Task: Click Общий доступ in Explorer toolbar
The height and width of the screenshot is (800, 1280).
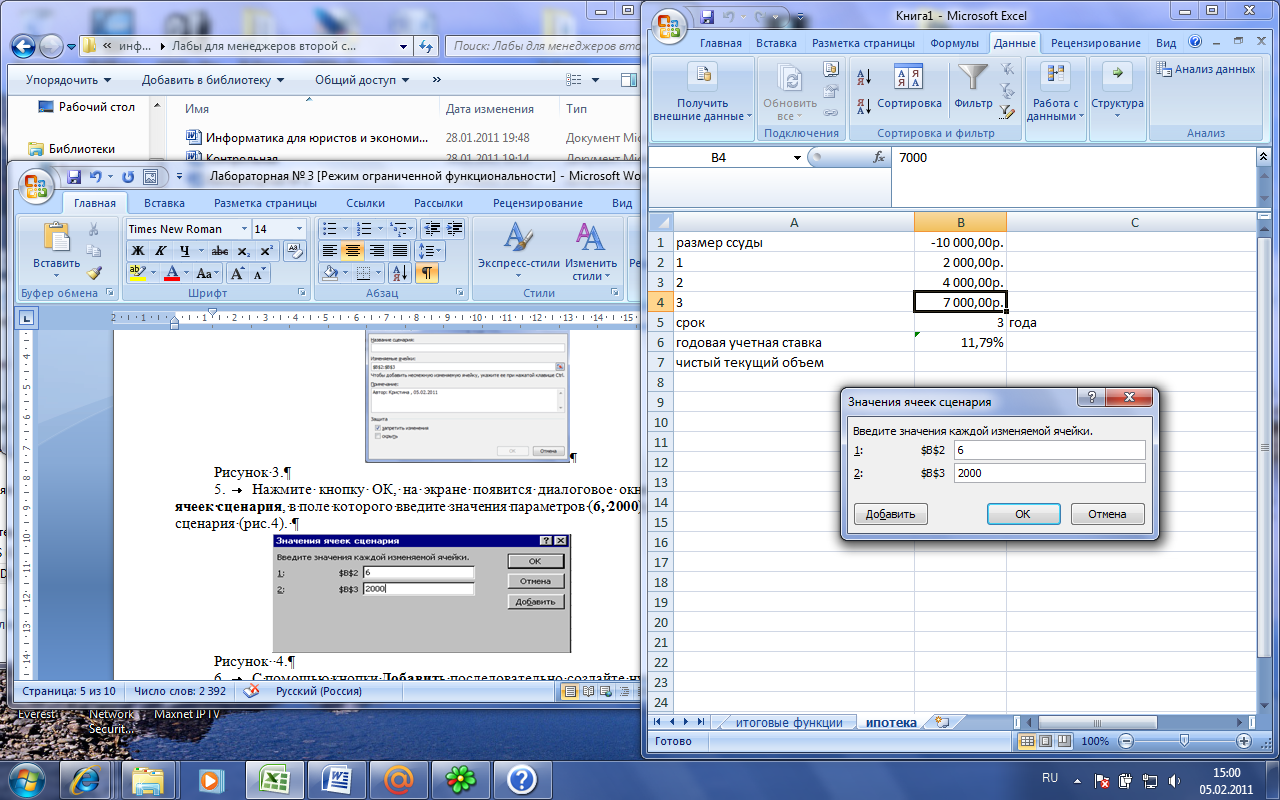Action: [x=363, y=80]
